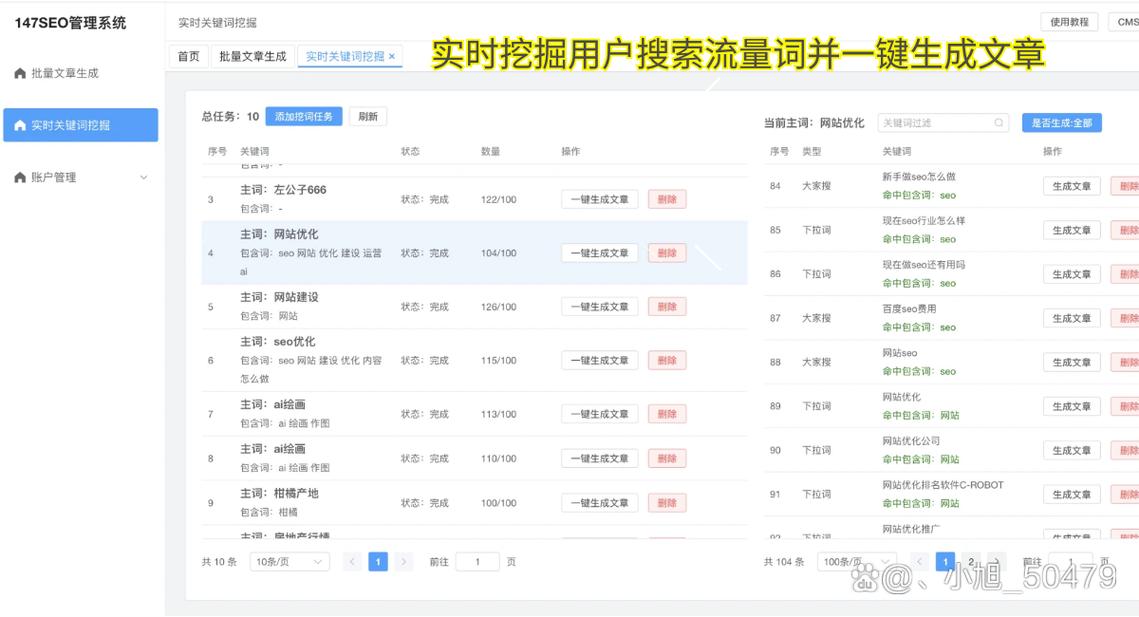Click 一键生成文章 for seo优化 row

pyautogui.click(x=599, y=360)
